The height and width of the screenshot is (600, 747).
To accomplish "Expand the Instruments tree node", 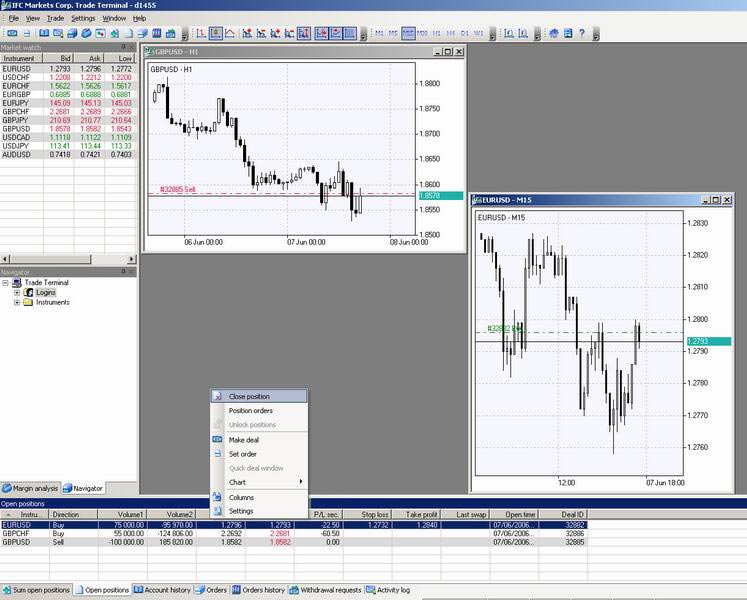I will [16, 302].
